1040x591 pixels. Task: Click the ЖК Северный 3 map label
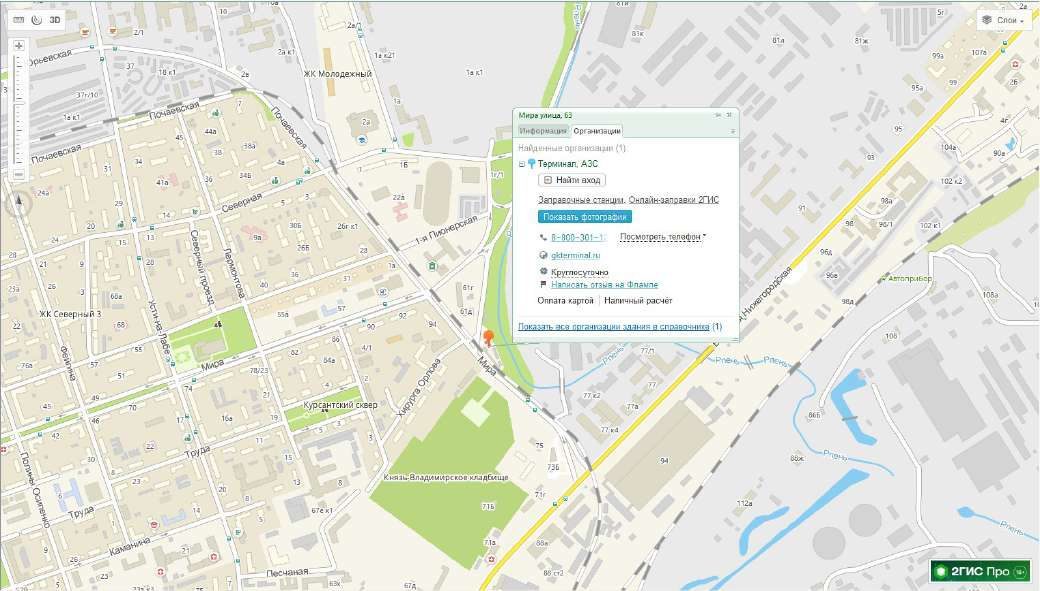coord(70,314)
